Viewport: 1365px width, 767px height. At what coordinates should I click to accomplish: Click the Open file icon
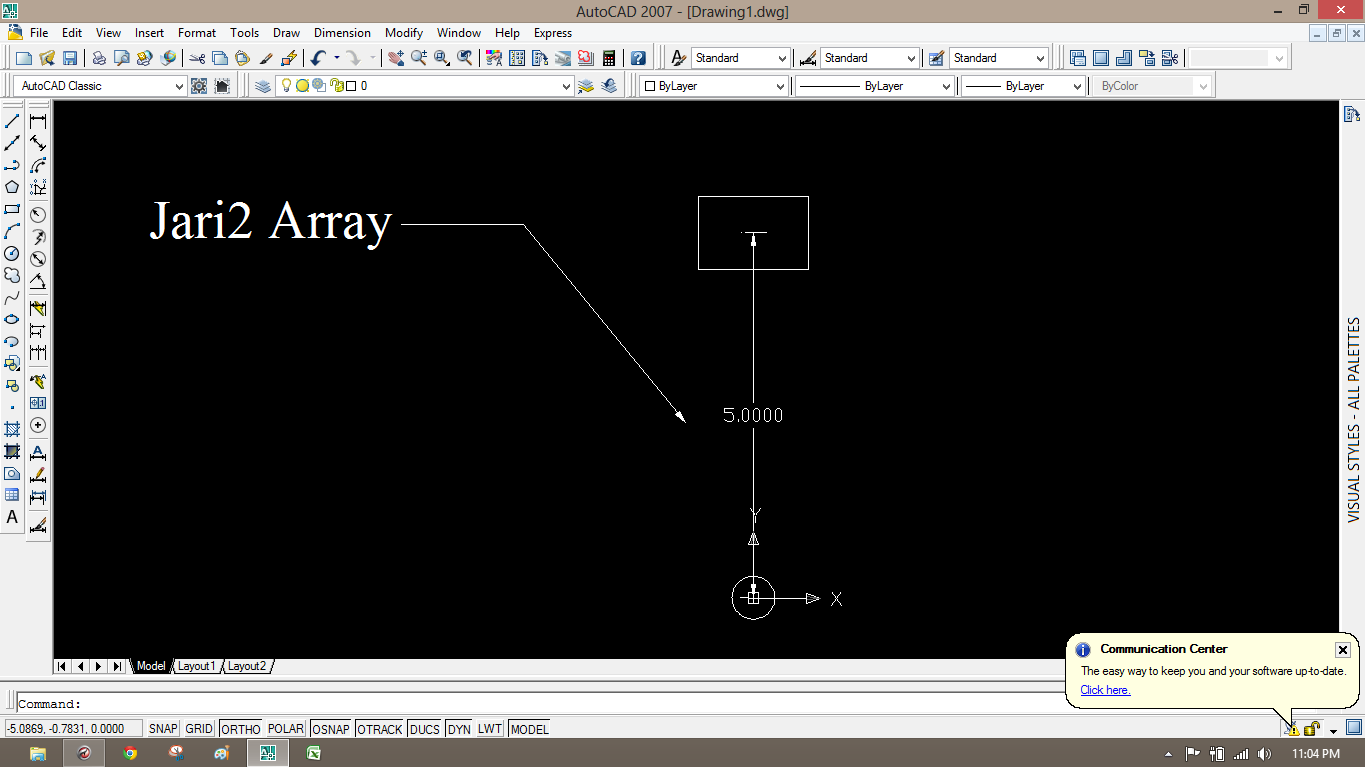pyautogui.click(x=47, y=58)
